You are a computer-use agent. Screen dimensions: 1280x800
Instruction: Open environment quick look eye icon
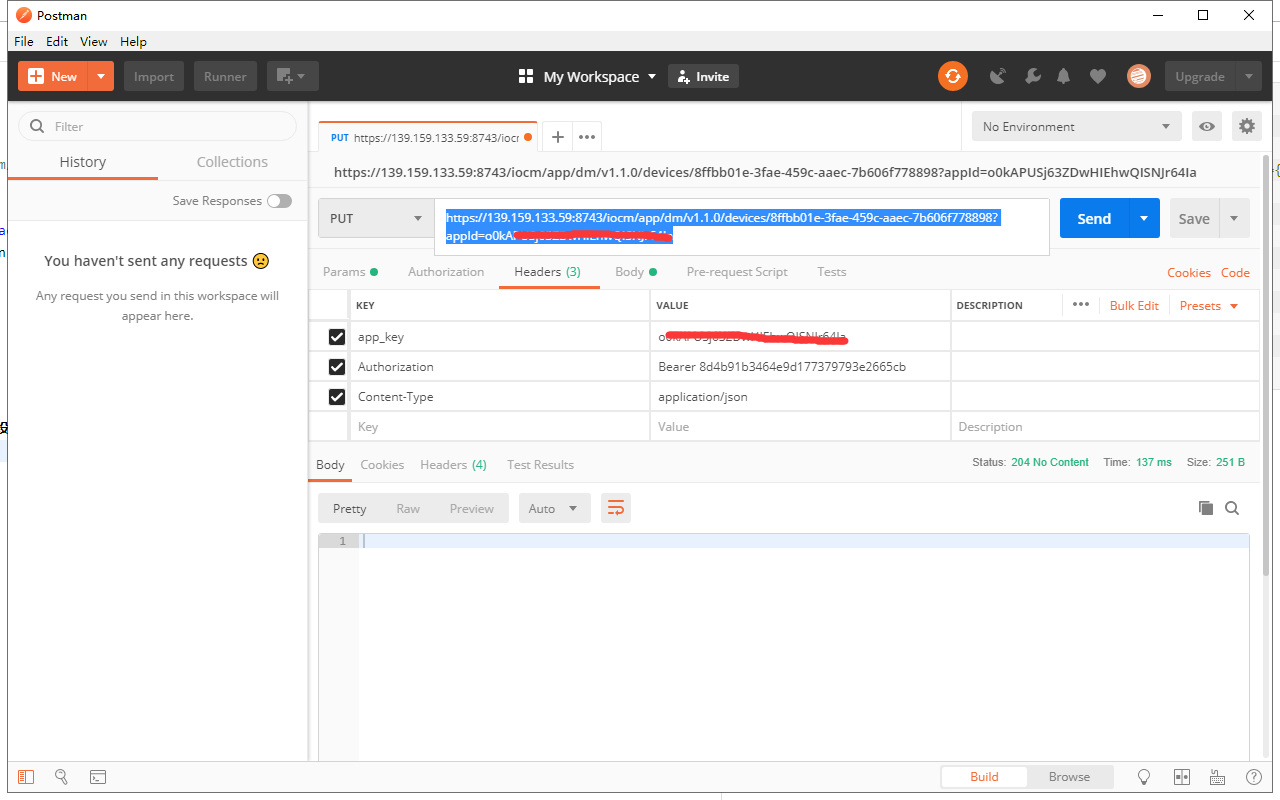pos(1208,126)
